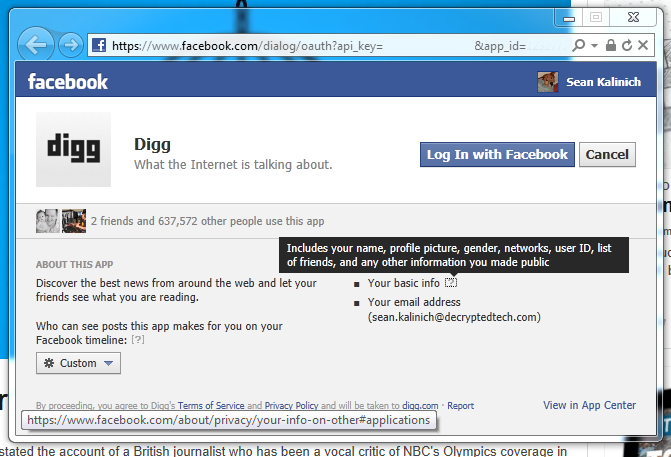This screenshot has height=457, width=671.
Task: Report this app via Report link
Action: (x=460, y=405)
